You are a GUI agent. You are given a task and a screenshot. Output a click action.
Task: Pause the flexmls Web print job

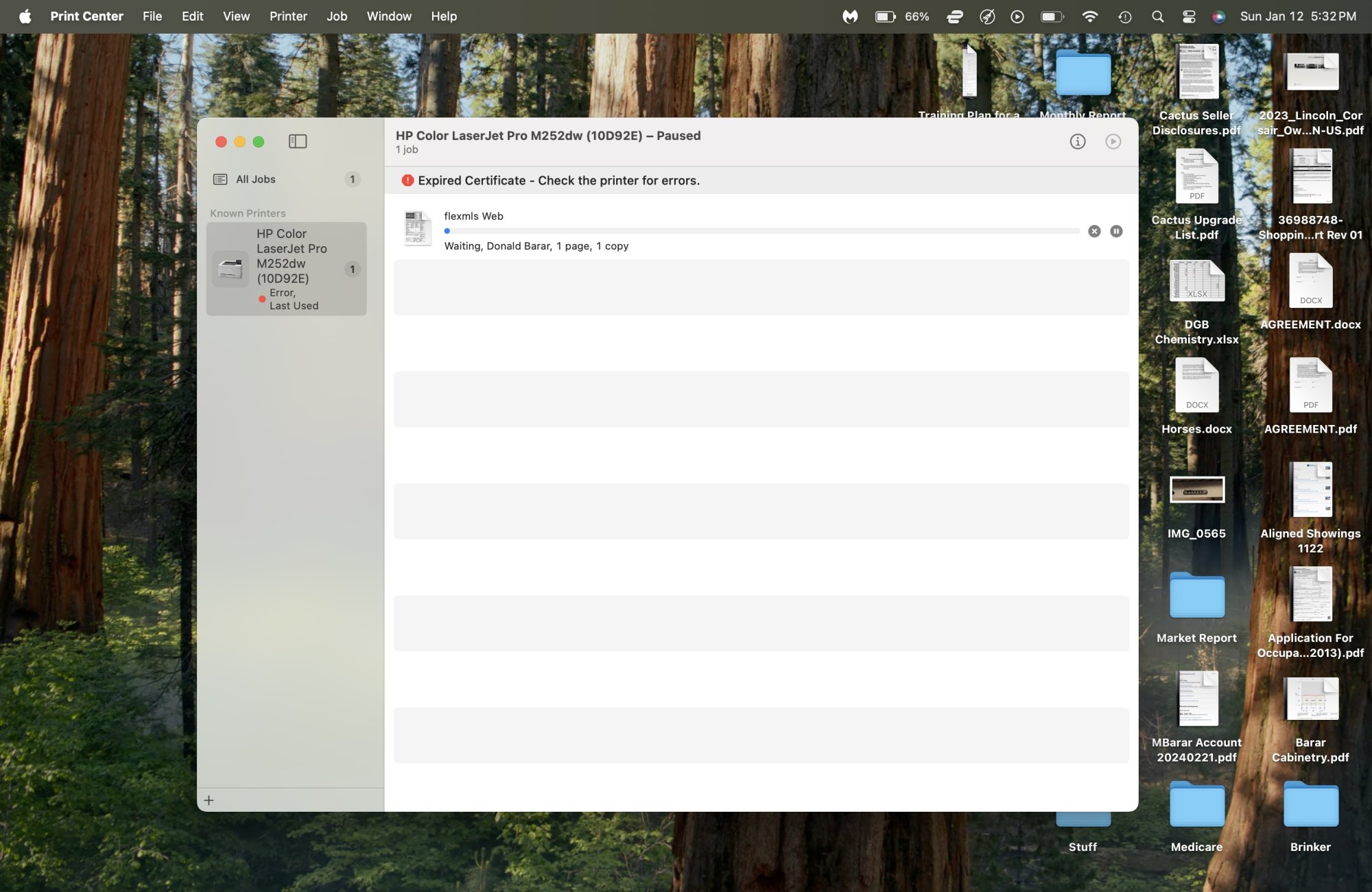1116,231
